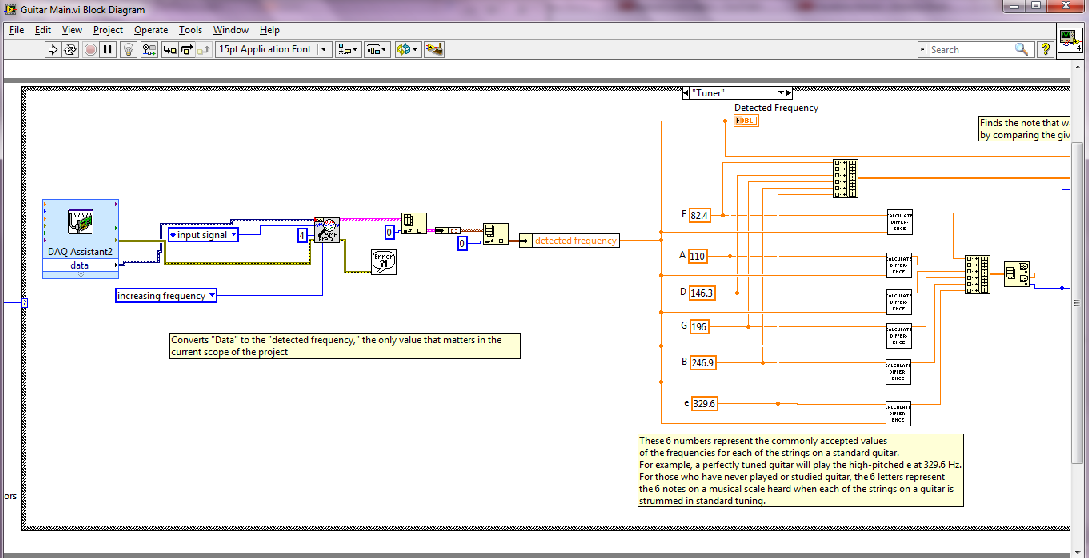Select the small conversion node after Index Array

[448, 230]
